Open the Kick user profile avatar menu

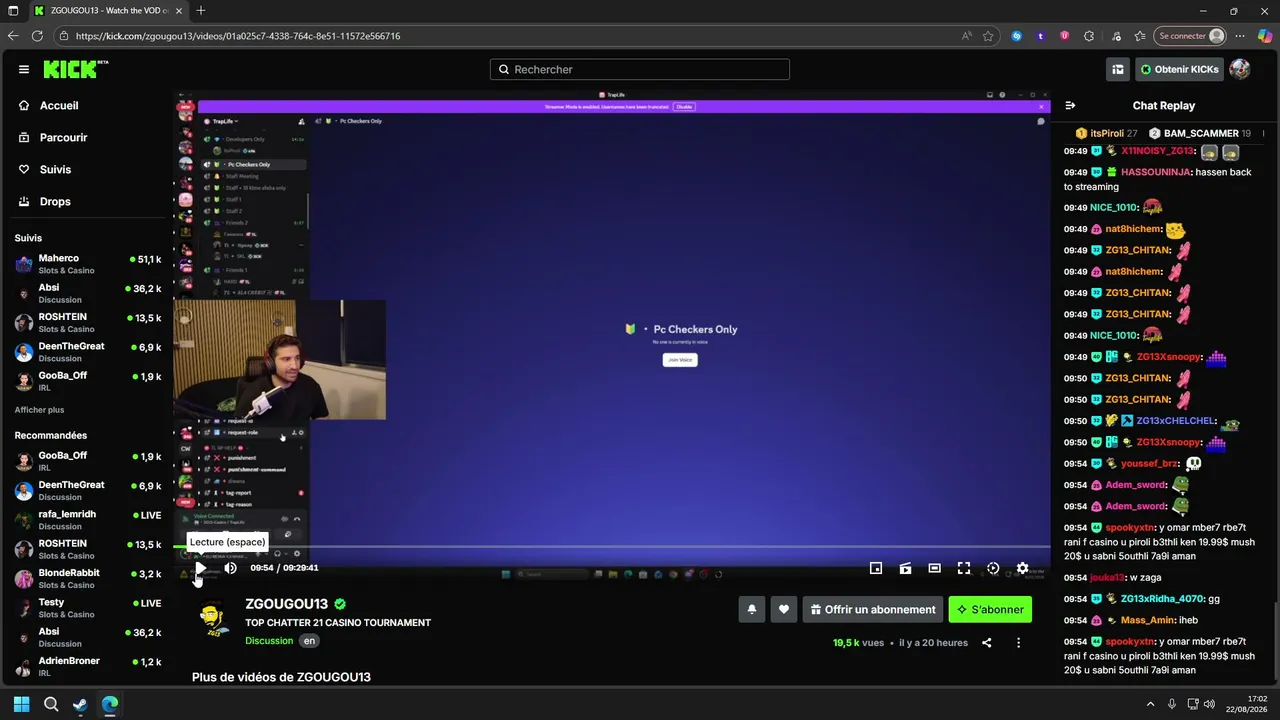pos(1240,69)
